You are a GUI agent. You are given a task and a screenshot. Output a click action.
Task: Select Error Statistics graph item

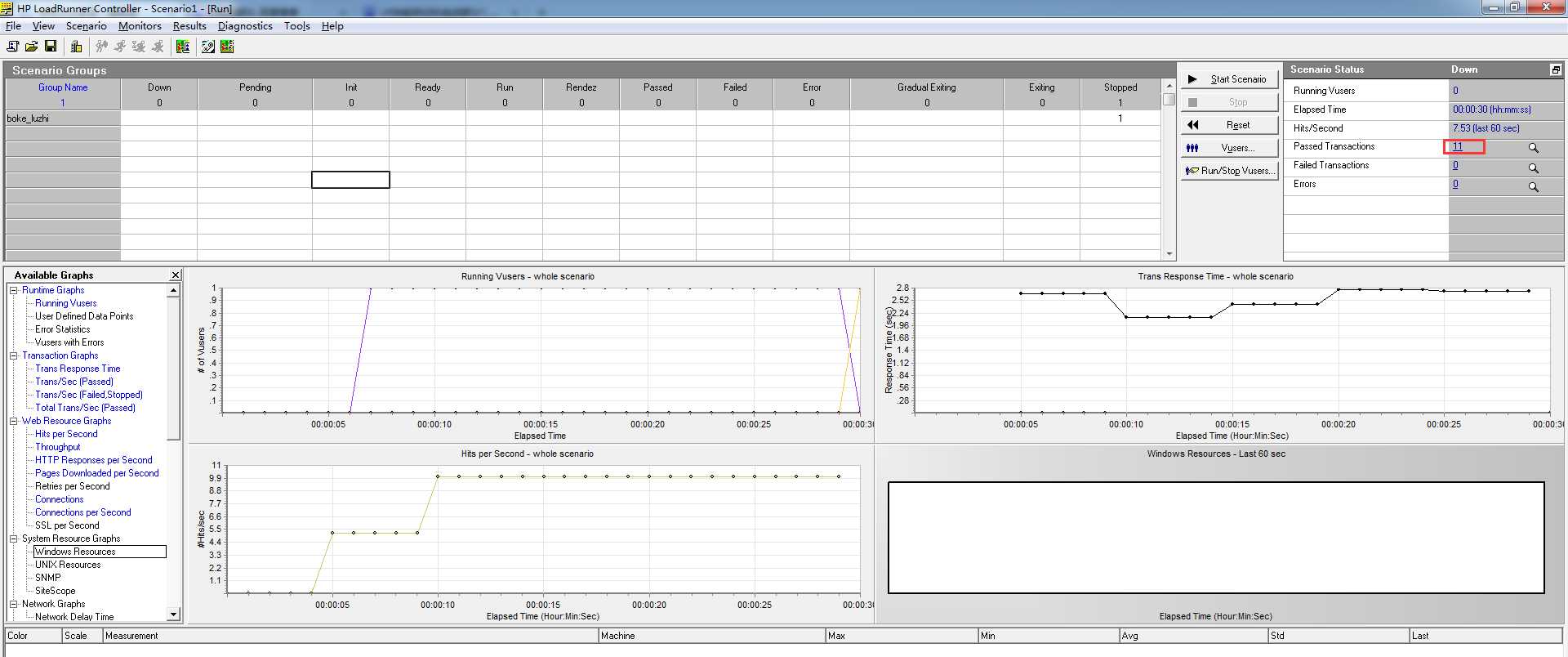click(x=63, y=329)
